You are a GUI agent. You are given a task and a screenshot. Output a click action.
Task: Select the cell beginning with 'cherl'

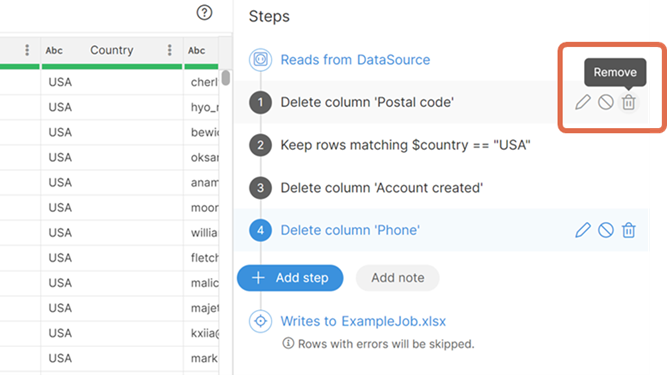pyautogui.click(x=201, y=82)
